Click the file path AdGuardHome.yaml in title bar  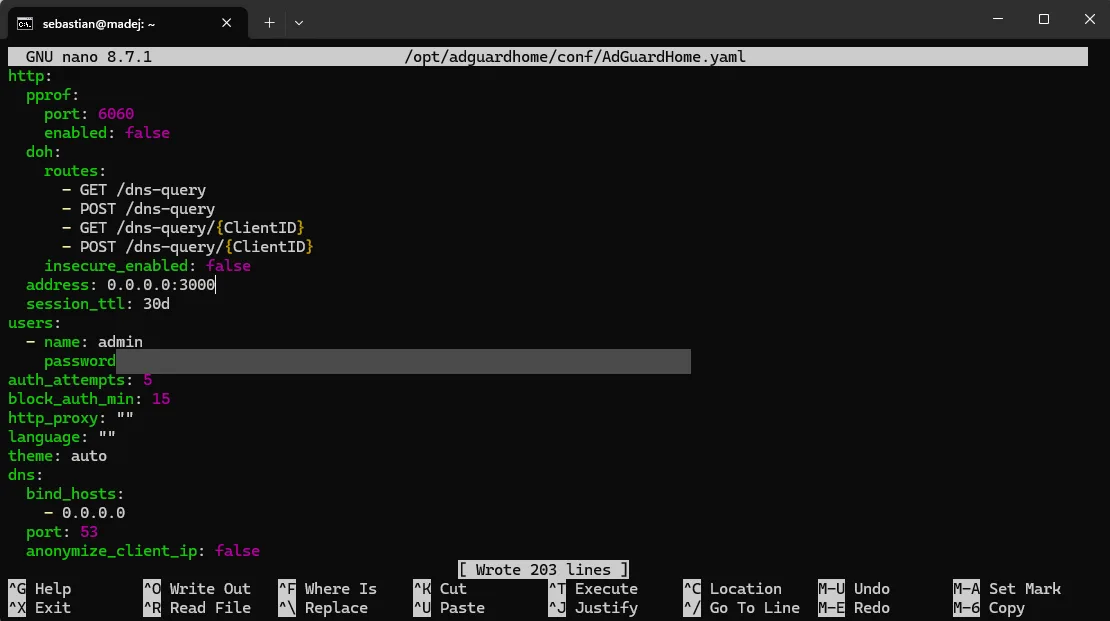pyautogui.click(x=575, y=57)
